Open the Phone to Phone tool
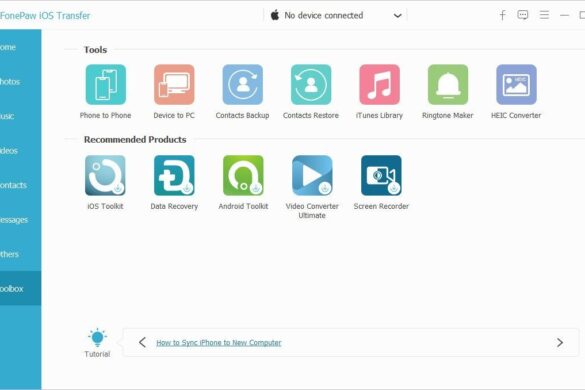 (106, 85)
